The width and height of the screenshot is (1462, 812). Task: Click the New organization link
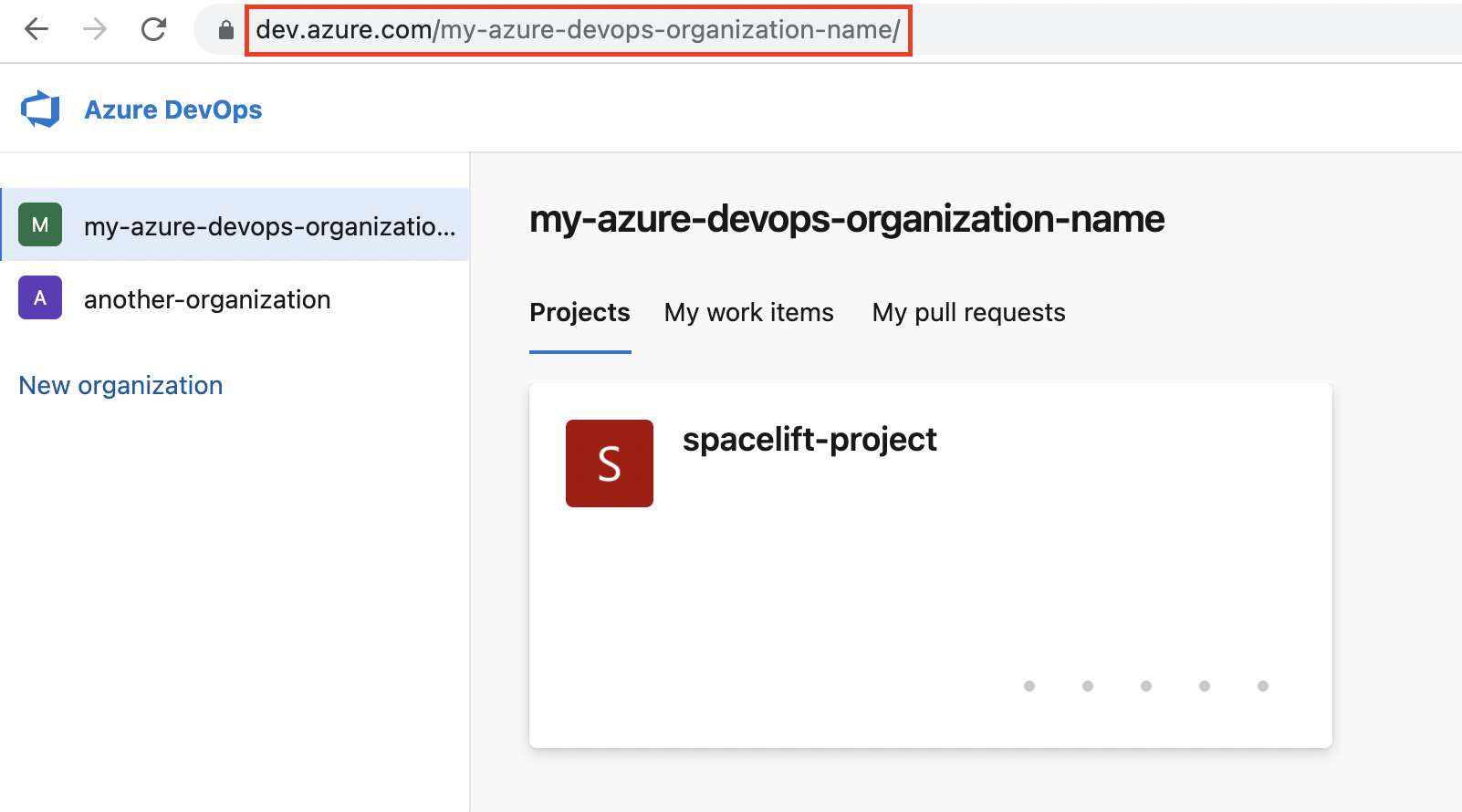click(120, 385)
